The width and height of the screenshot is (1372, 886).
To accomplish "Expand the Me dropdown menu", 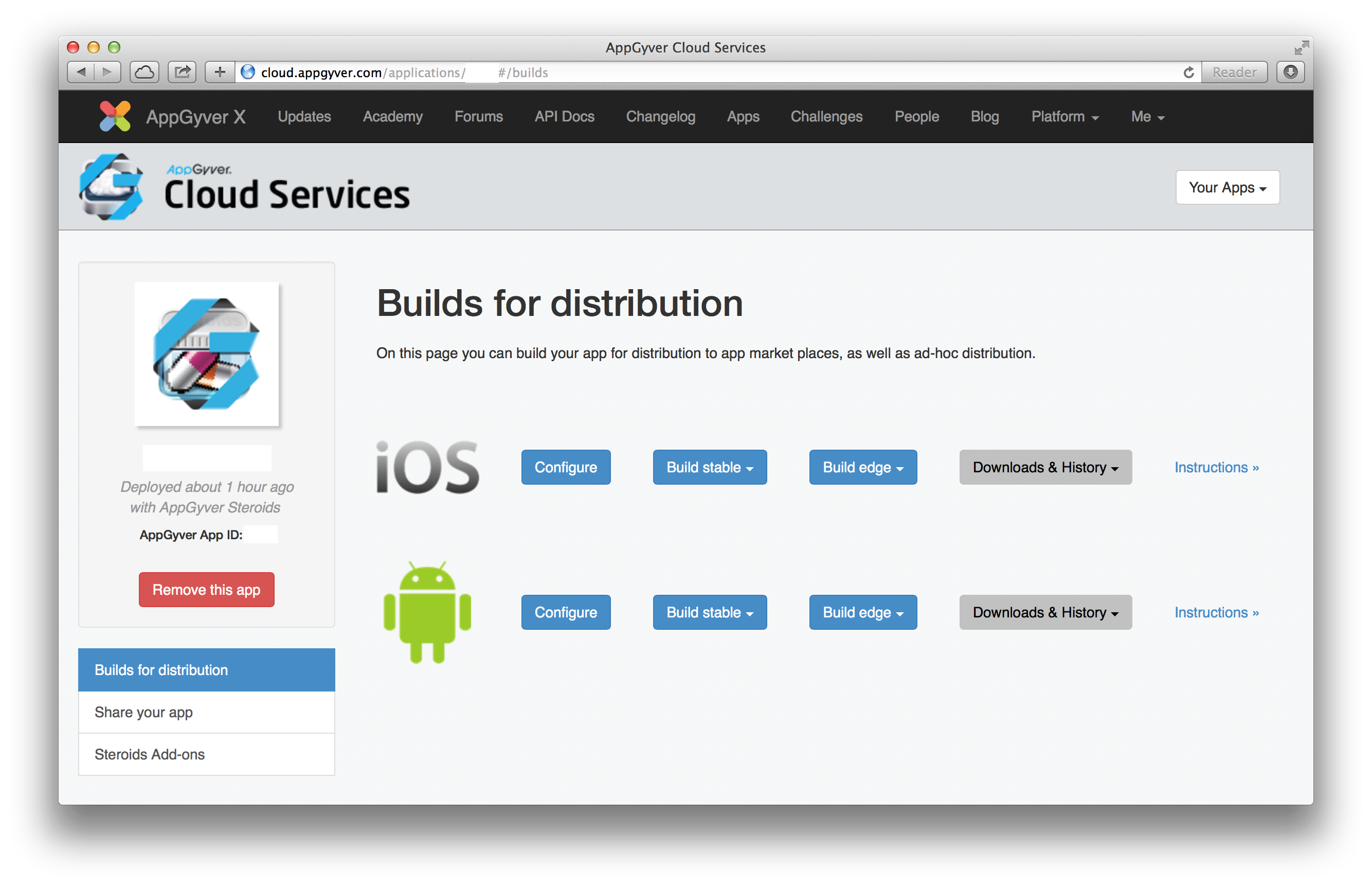I will (1148, 116).
